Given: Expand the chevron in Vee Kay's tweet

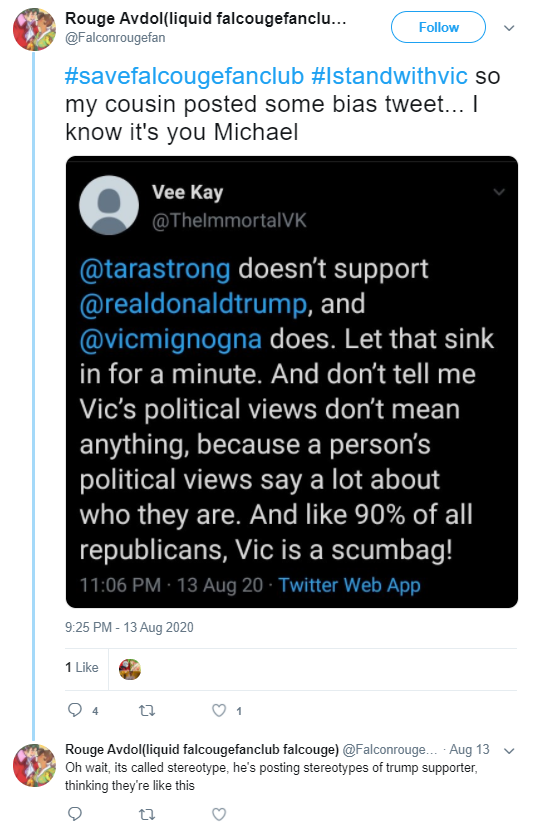Looking at the screenshot, I should 499,192.
